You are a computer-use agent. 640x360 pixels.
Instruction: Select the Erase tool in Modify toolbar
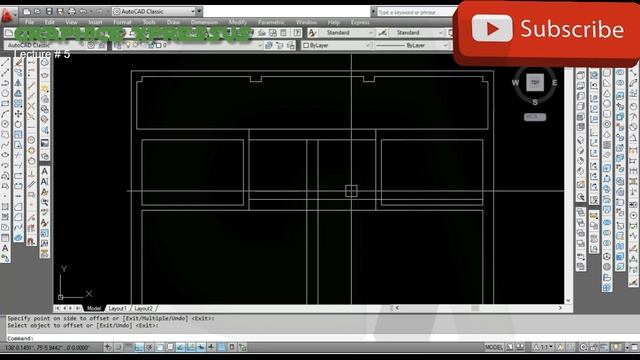(18, 63)
